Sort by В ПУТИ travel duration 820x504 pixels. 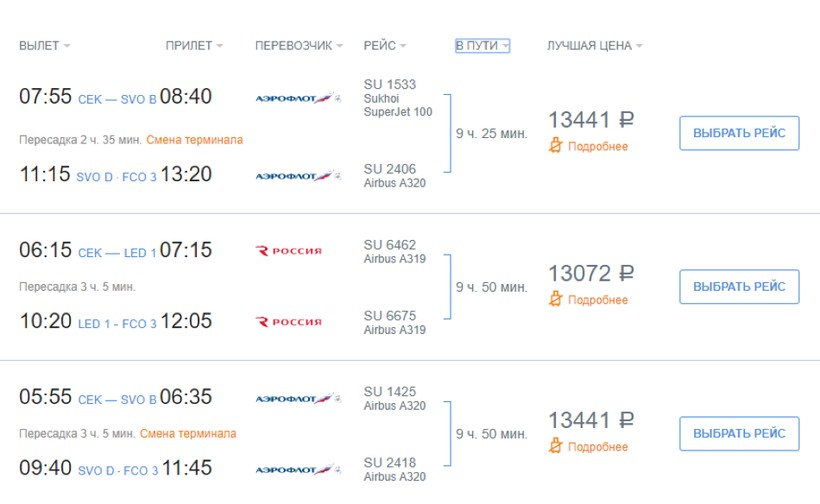pos(482,46)
